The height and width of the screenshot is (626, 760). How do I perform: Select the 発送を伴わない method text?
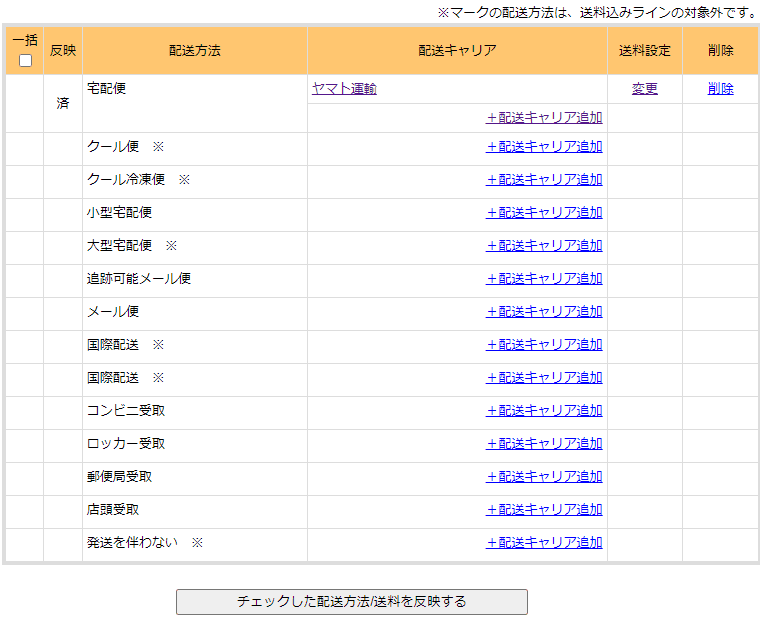(132, 542)
